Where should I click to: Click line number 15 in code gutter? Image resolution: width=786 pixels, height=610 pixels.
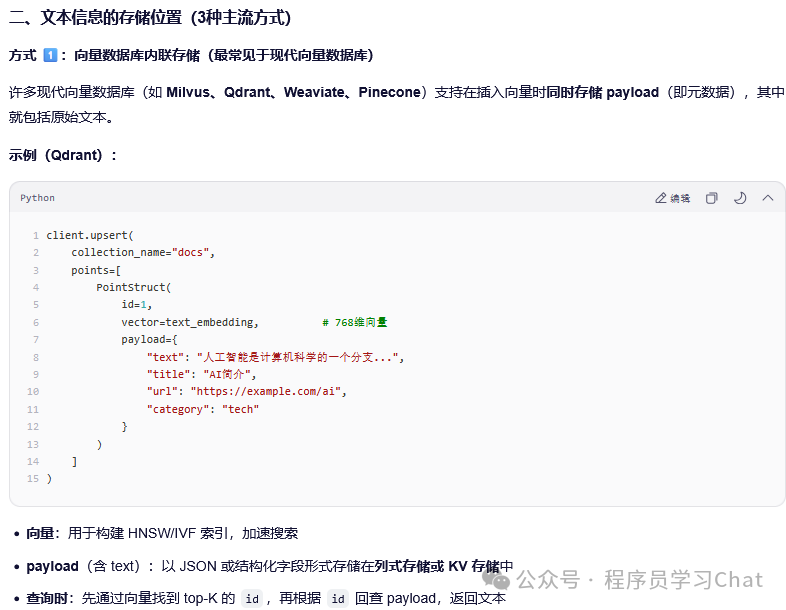click(33, 479)
